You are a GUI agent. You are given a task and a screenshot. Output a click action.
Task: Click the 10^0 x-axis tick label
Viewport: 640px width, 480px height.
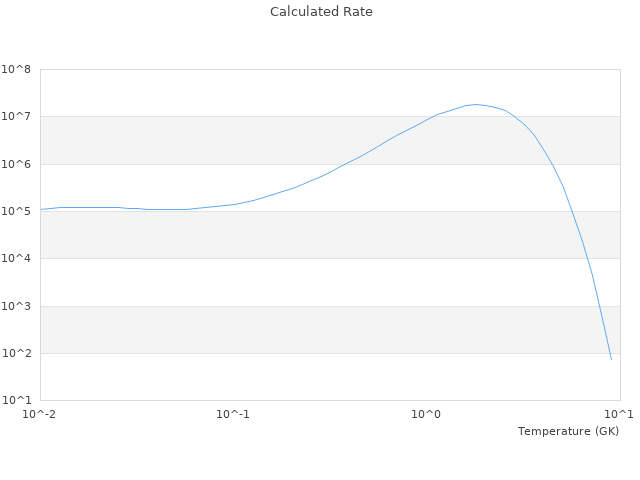point(427,415)
